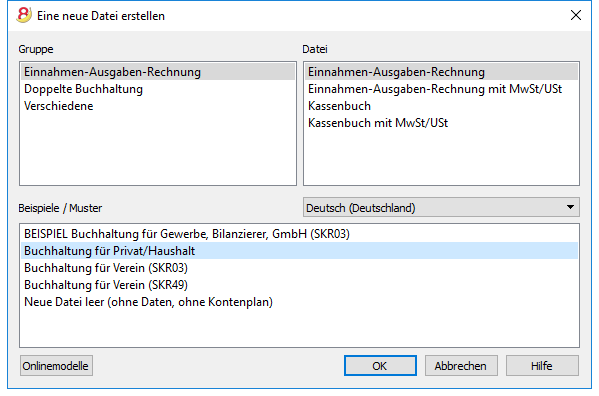This screenshot has width=599, height=396.
Task: Select Einnahmen-Ausgaben-Rechnung in Gruppe list
Action: tap(158, 72)
